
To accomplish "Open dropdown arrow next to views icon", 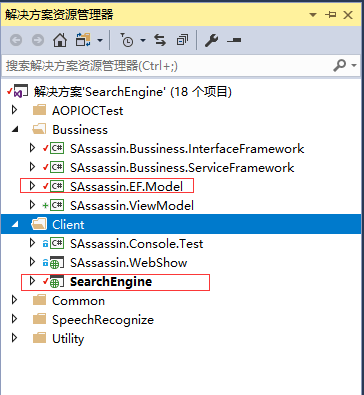I will click(100, 41).
